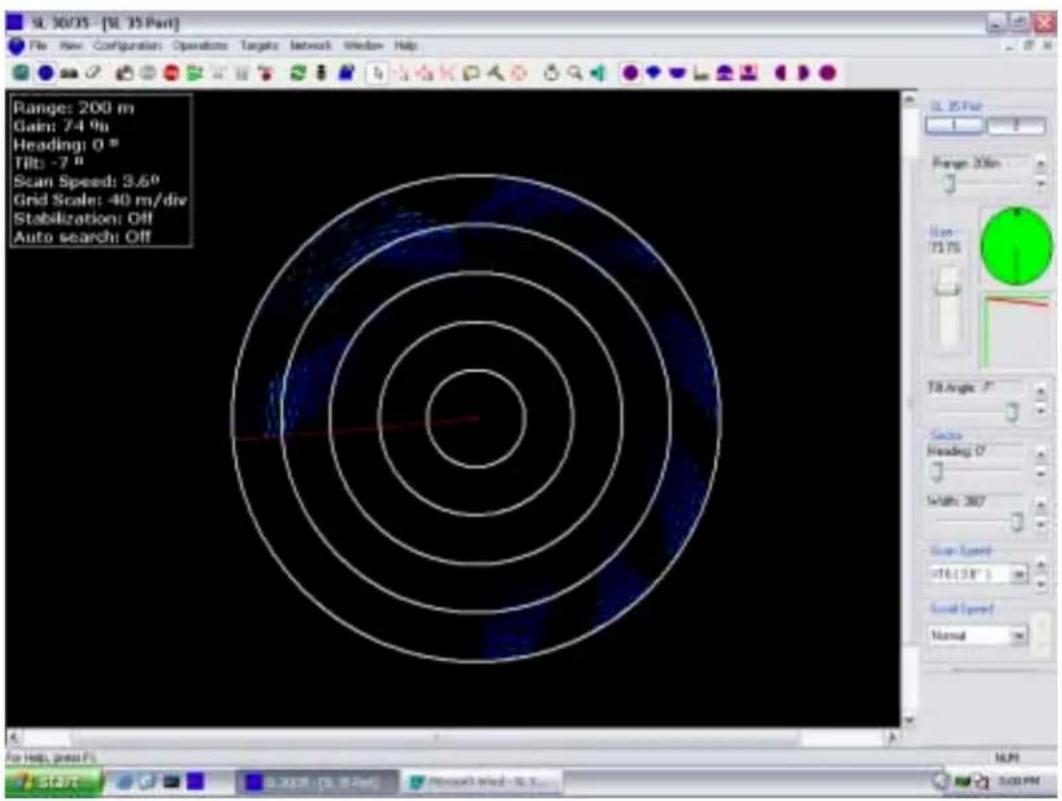Click the purple circle icon beside green speaker

pyautogui.click(x=630, y=72)
